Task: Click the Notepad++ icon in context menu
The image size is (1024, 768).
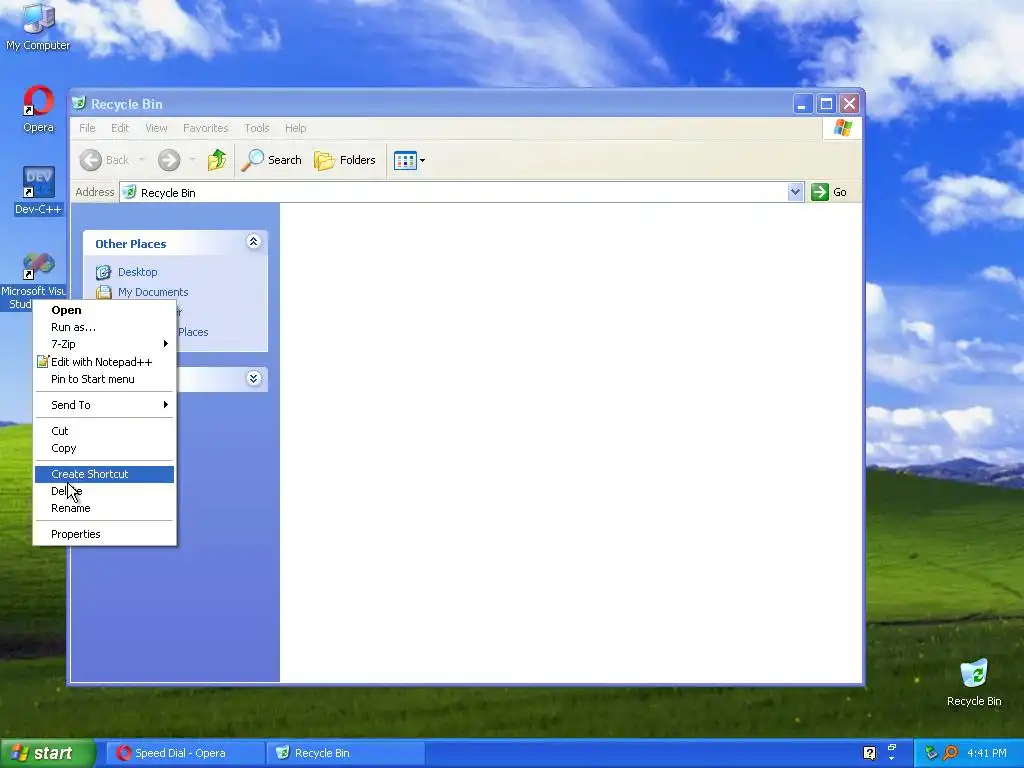Action: (x=42, y=361)
